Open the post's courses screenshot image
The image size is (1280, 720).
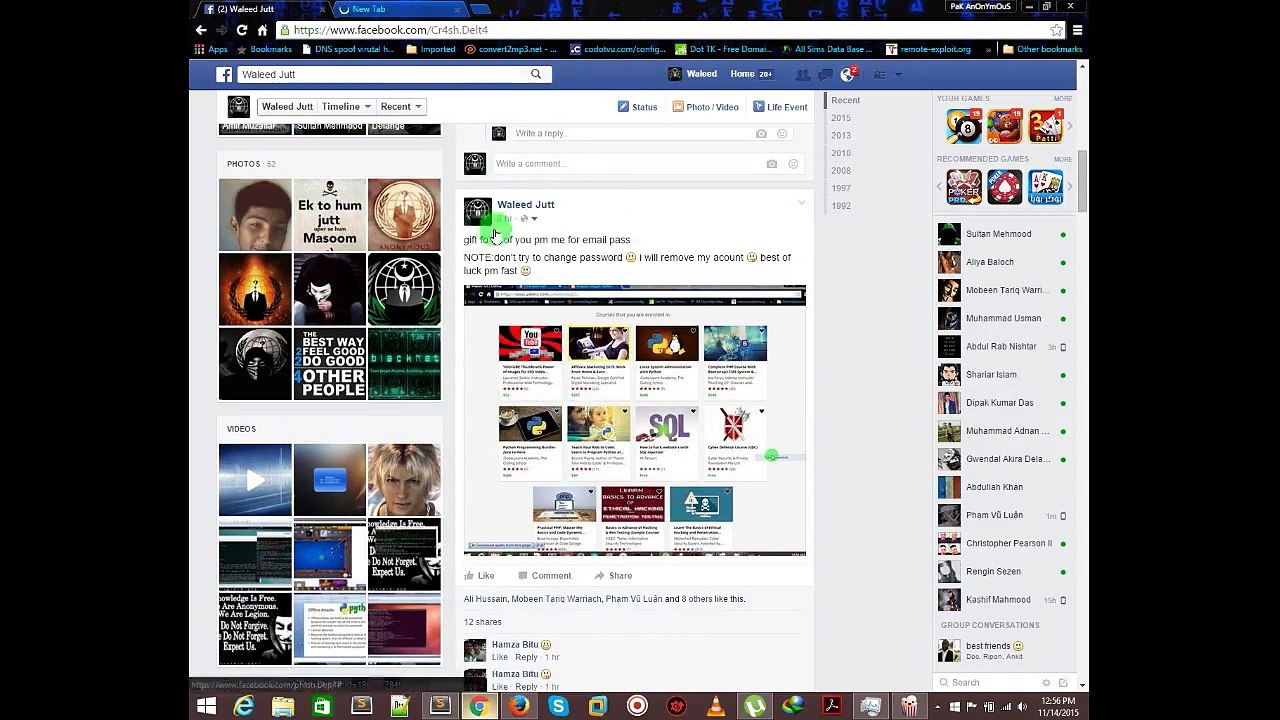635,421
